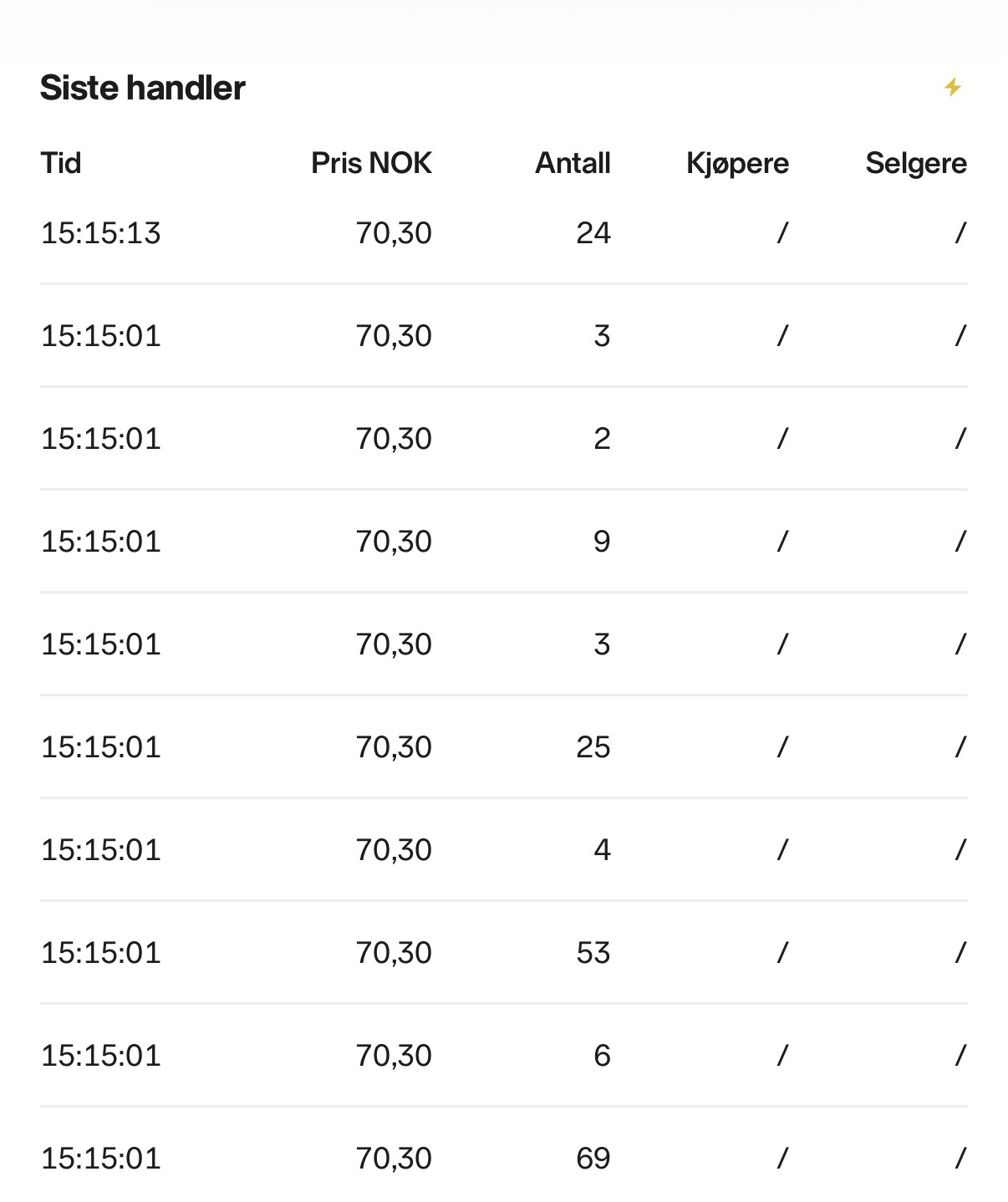Click the 70,30 price in the 15:15:13 row
Image resolution: width=1008 pixels, height=1202 pixels.
coord(394,233)
